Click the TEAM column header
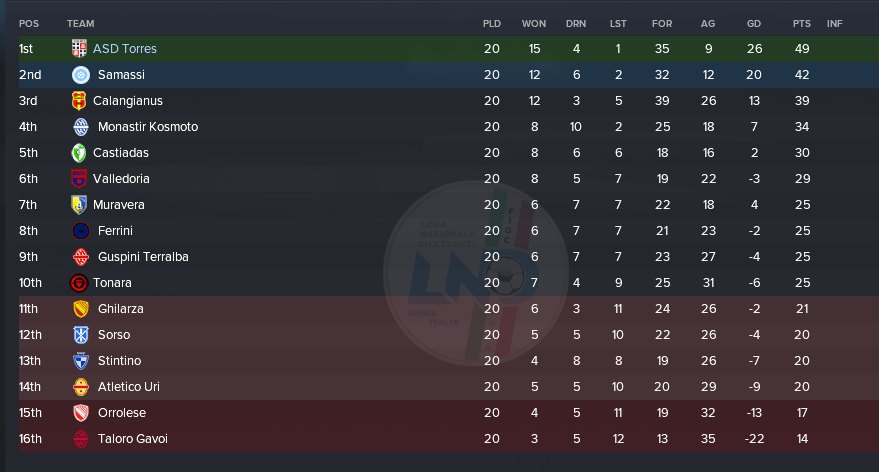 click(x=81, y=24)
